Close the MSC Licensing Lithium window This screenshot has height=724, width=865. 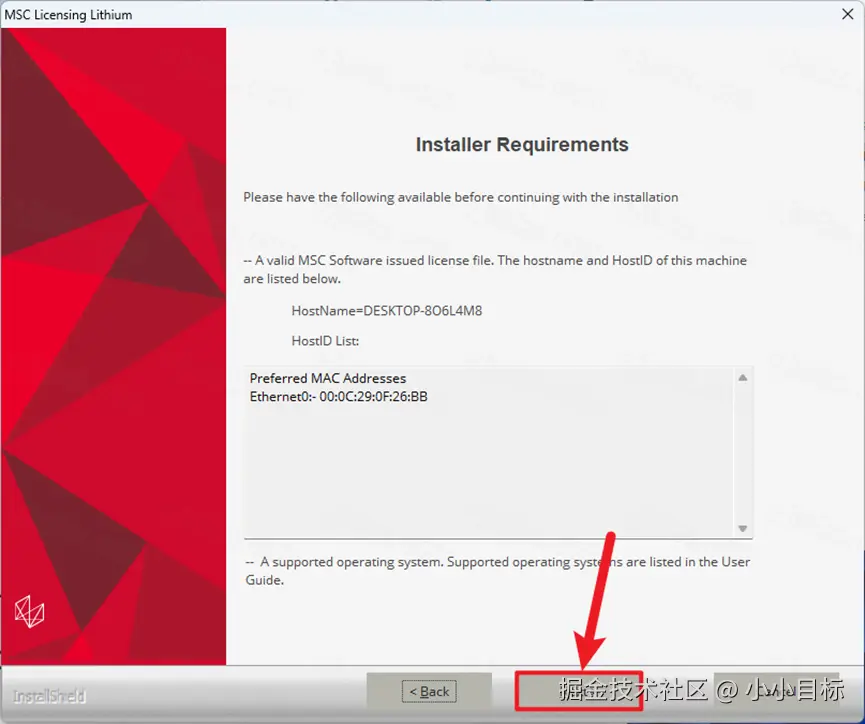(848, 14)
